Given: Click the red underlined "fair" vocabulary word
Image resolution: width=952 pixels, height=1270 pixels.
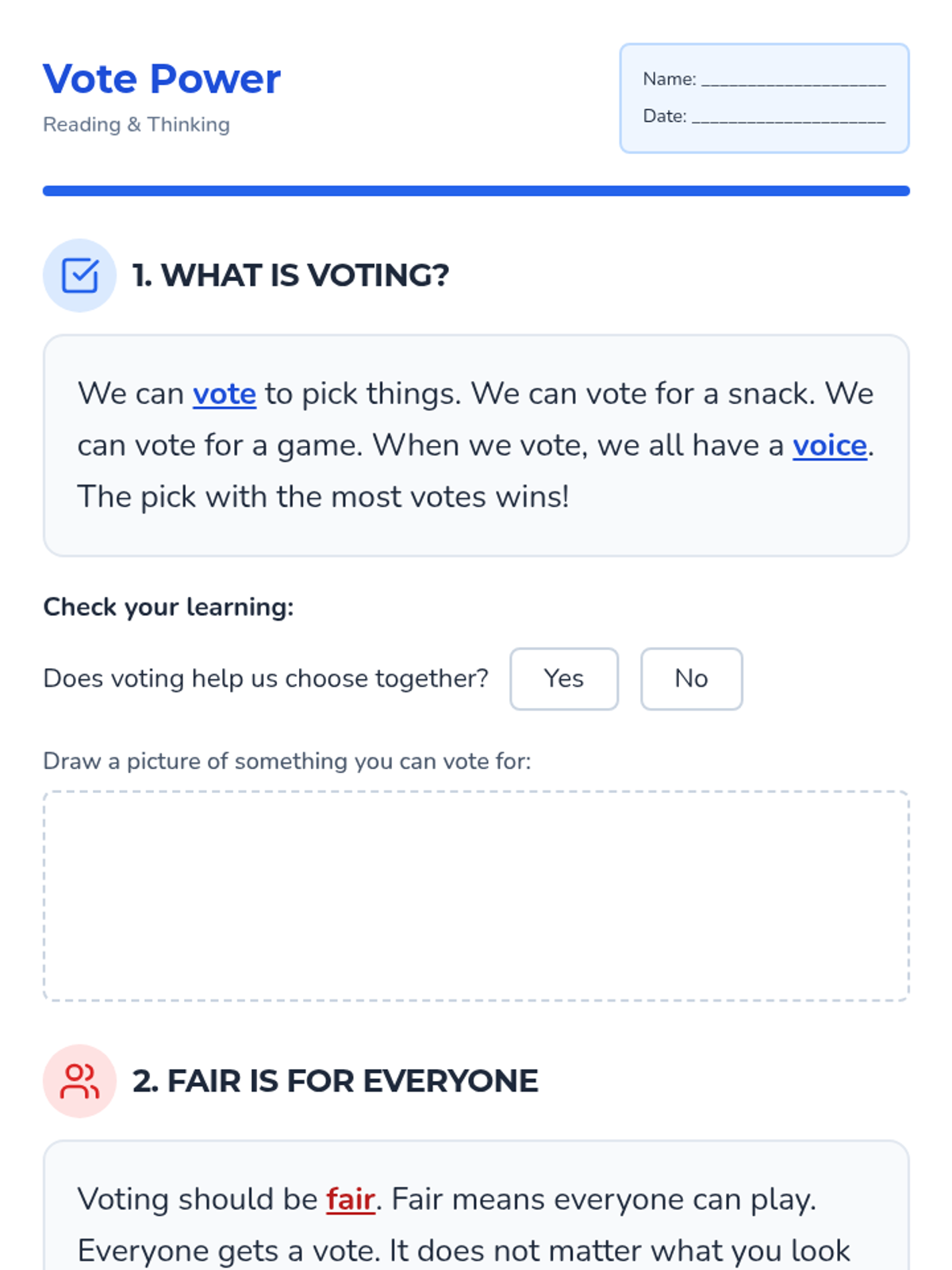Looking at the screenshot, I should 350,1199.
